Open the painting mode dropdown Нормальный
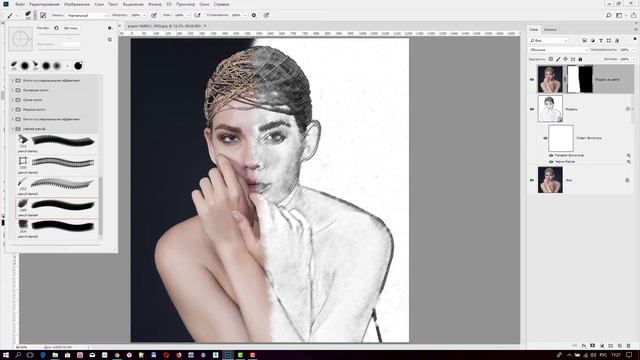The image size is (640, 360). pos(87,15)
